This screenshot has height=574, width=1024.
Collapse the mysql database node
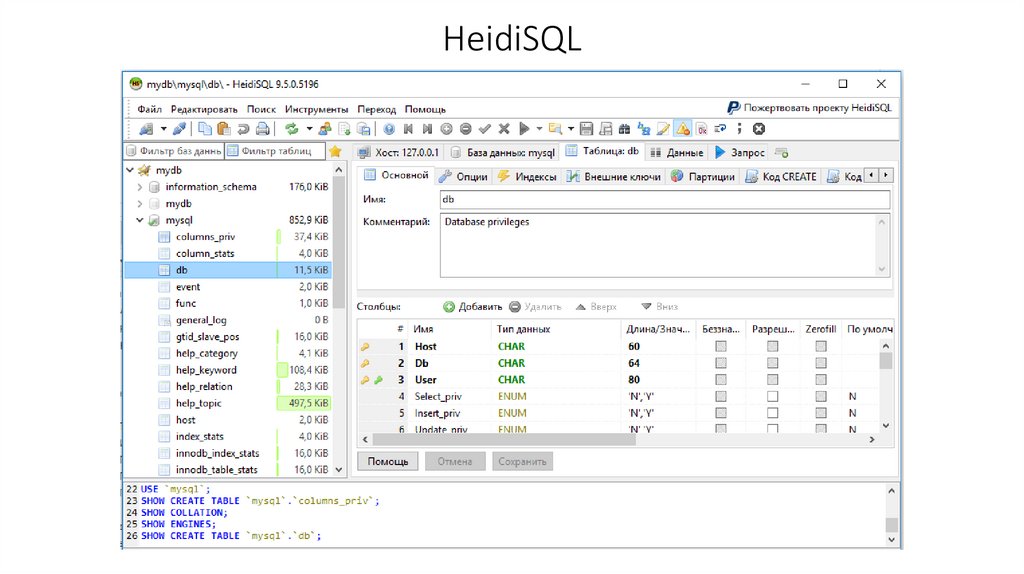pyautogui.click(x=140, y=220)
